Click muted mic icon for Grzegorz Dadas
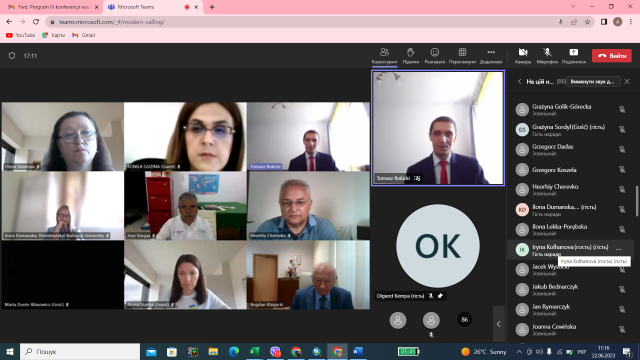 click(622, 149)
